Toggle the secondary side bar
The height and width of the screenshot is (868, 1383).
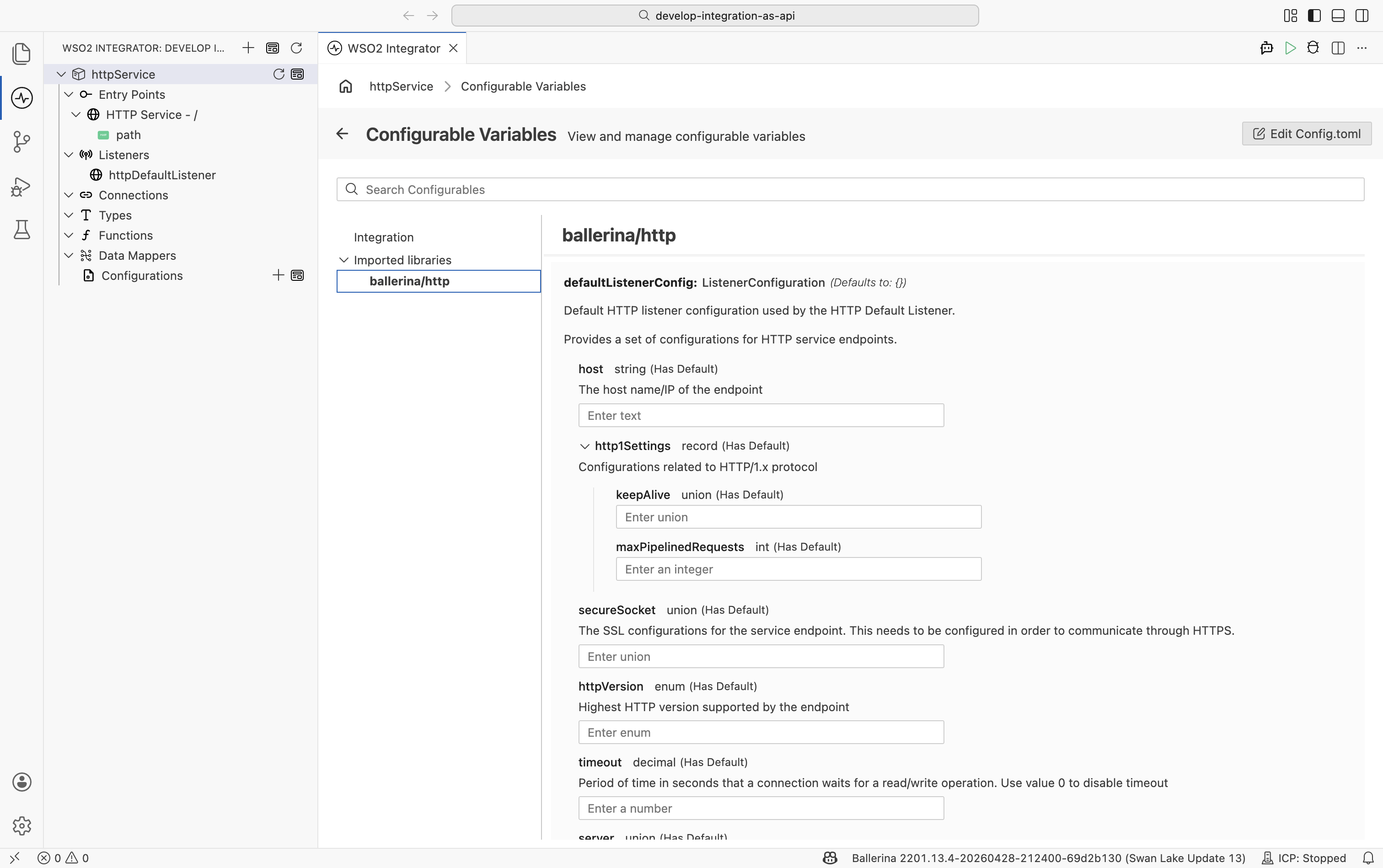(x=1362, y=16)
